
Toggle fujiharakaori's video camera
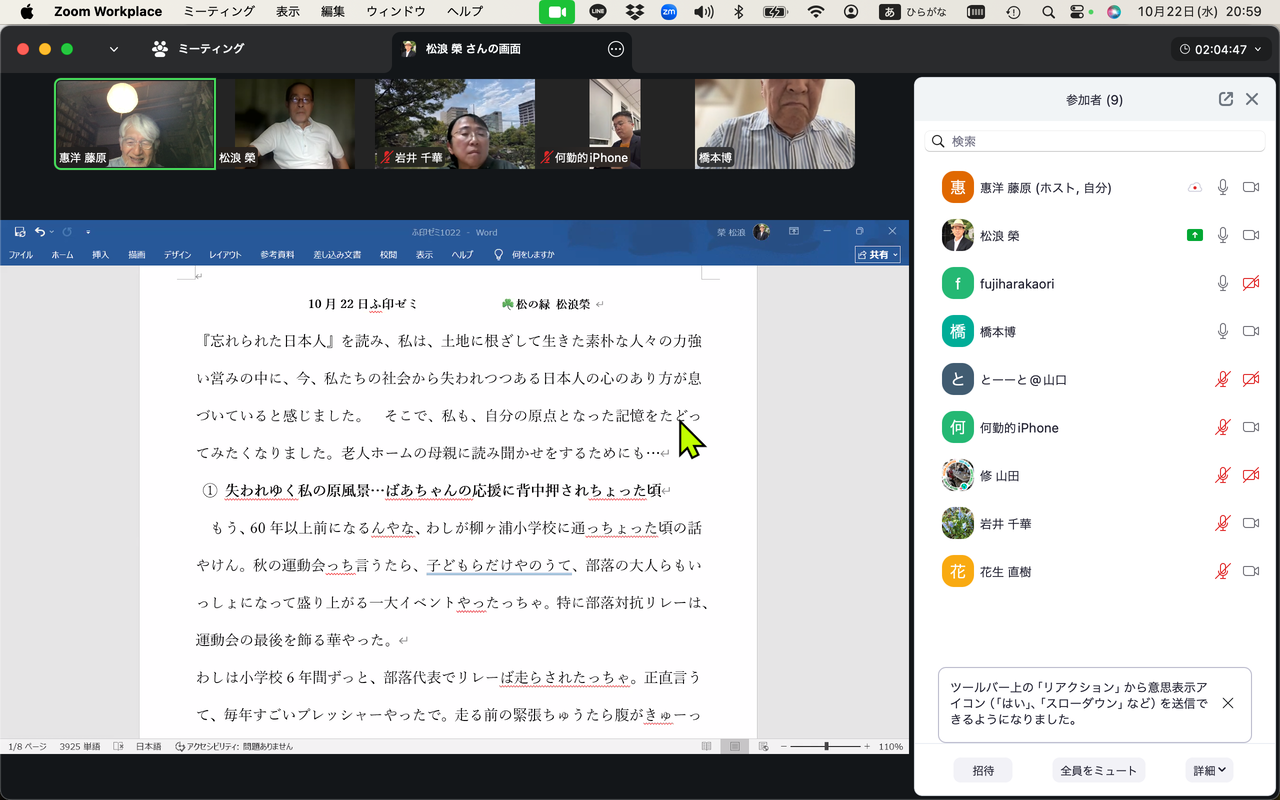[1250, 283]
